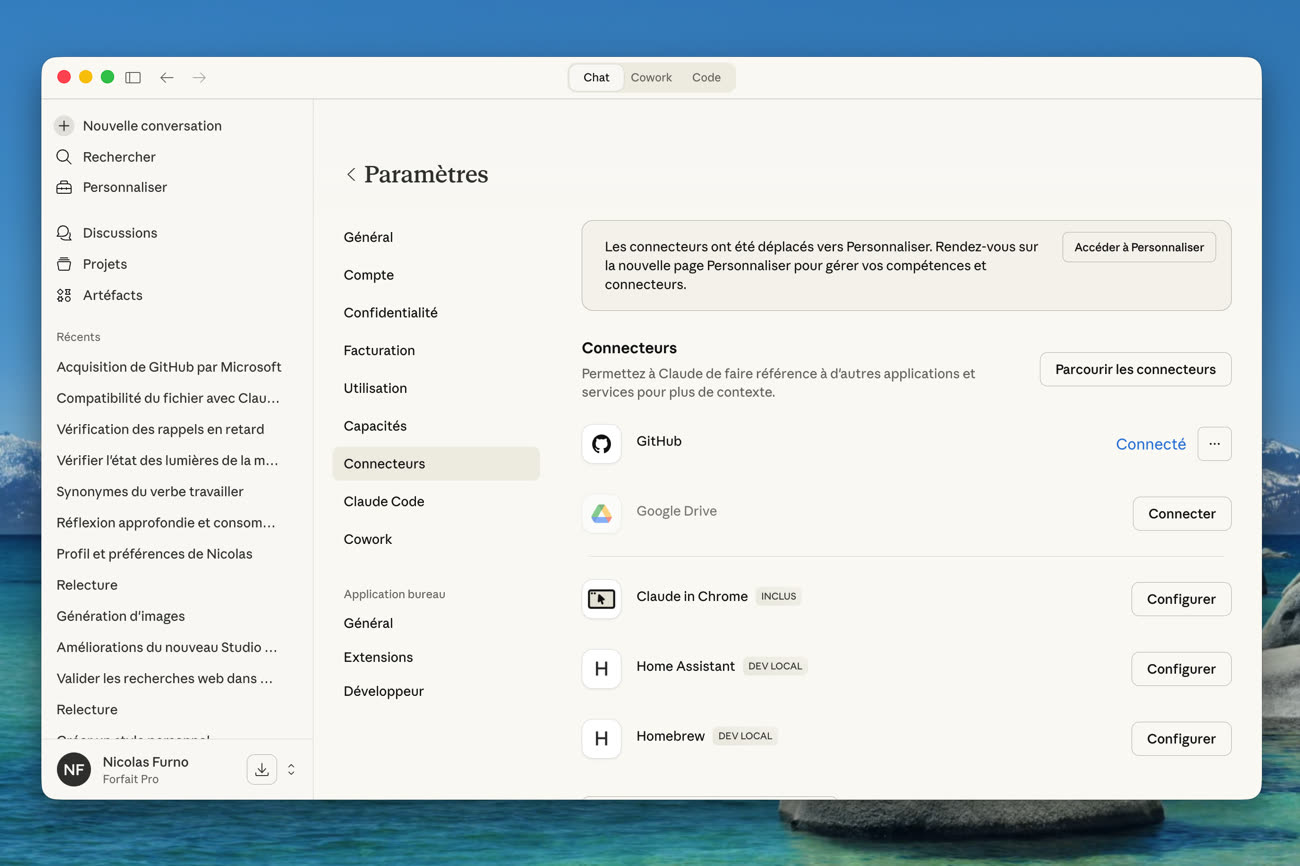
Task: Open Personnaliser via the toolbox icon
Action: tap(64, 188)
